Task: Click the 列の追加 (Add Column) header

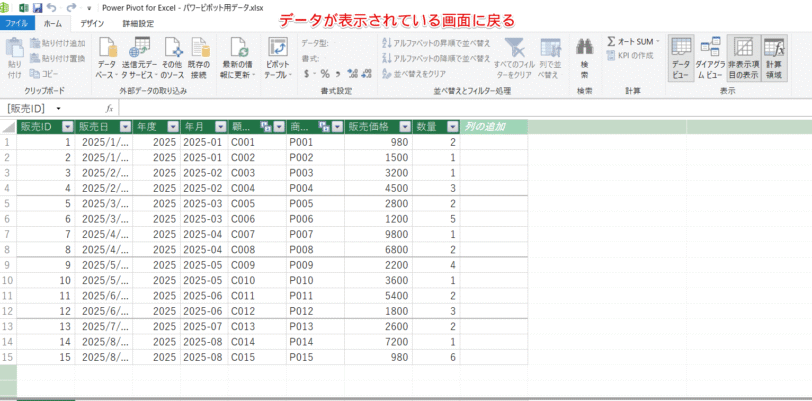Action: (494, 127)
